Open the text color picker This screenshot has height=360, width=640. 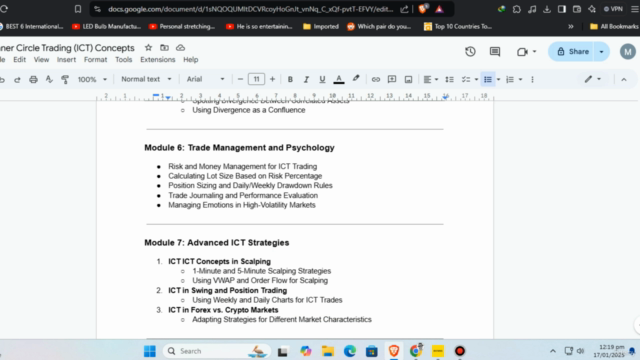(339, 79)
